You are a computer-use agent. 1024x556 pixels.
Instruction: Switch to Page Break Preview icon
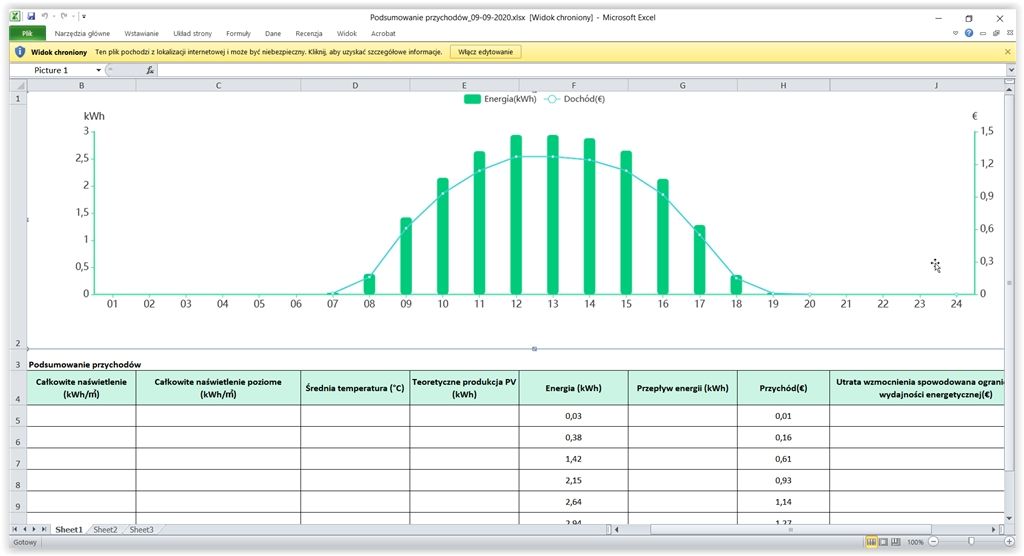pyautogui.click(x=895, y=542)
